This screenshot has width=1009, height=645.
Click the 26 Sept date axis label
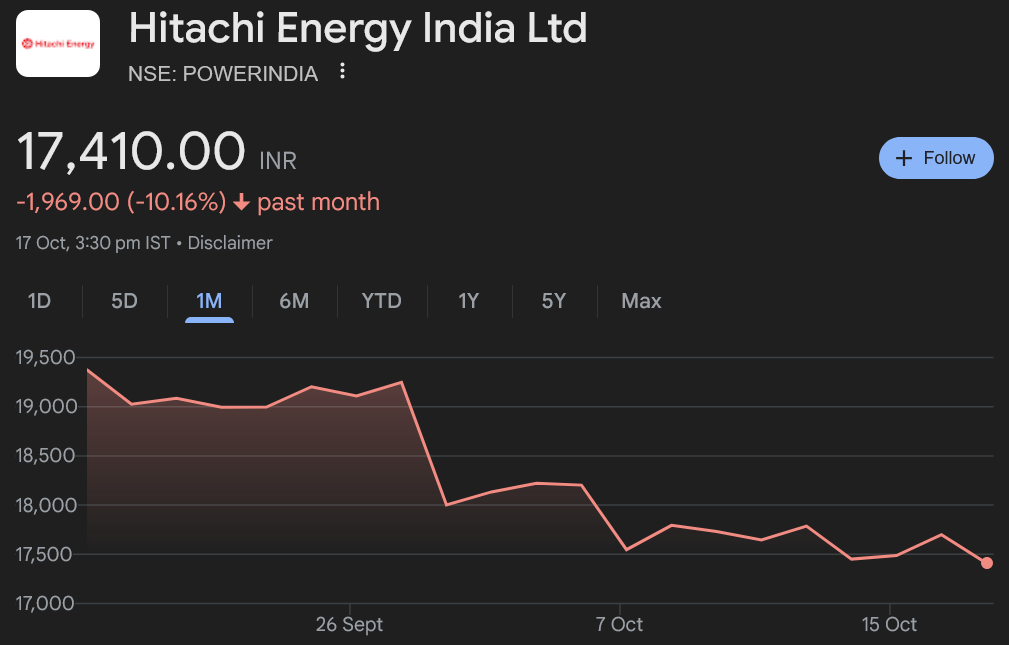coord(349,625)
